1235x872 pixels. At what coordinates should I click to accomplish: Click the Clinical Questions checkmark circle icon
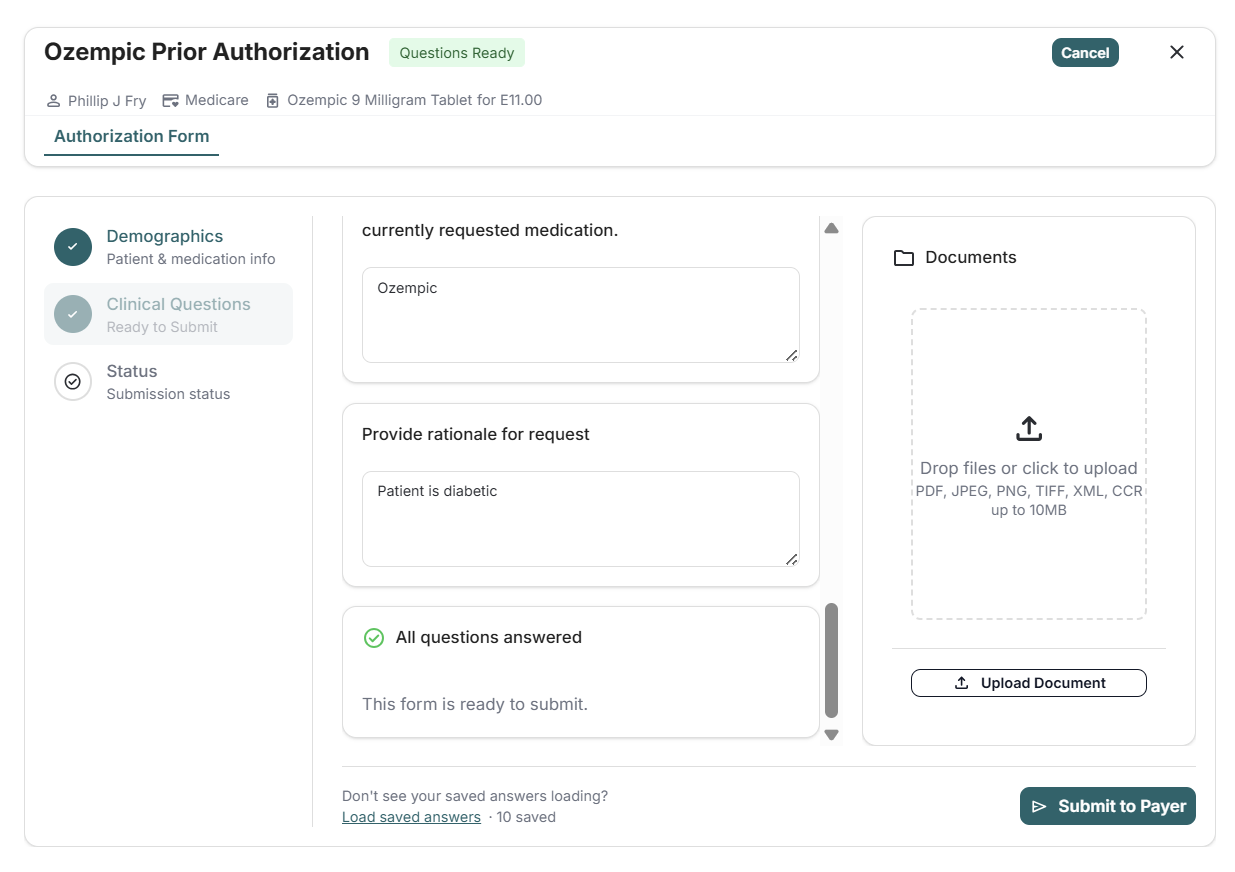(73, 314)
